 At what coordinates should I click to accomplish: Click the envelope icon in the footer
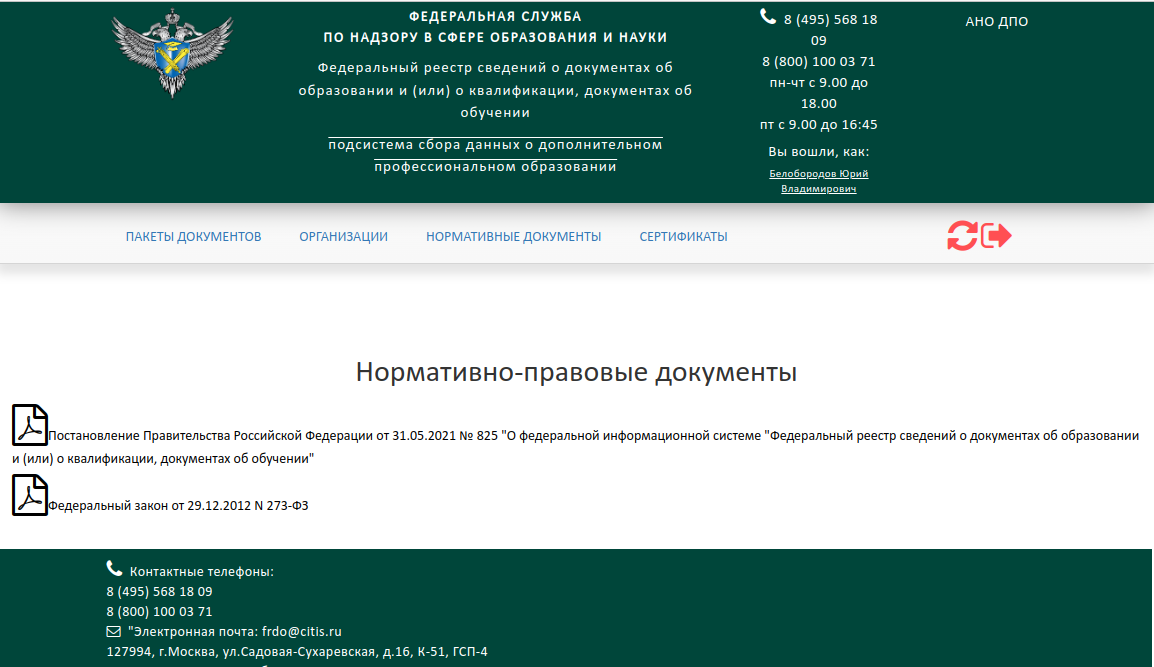(114, 632)
